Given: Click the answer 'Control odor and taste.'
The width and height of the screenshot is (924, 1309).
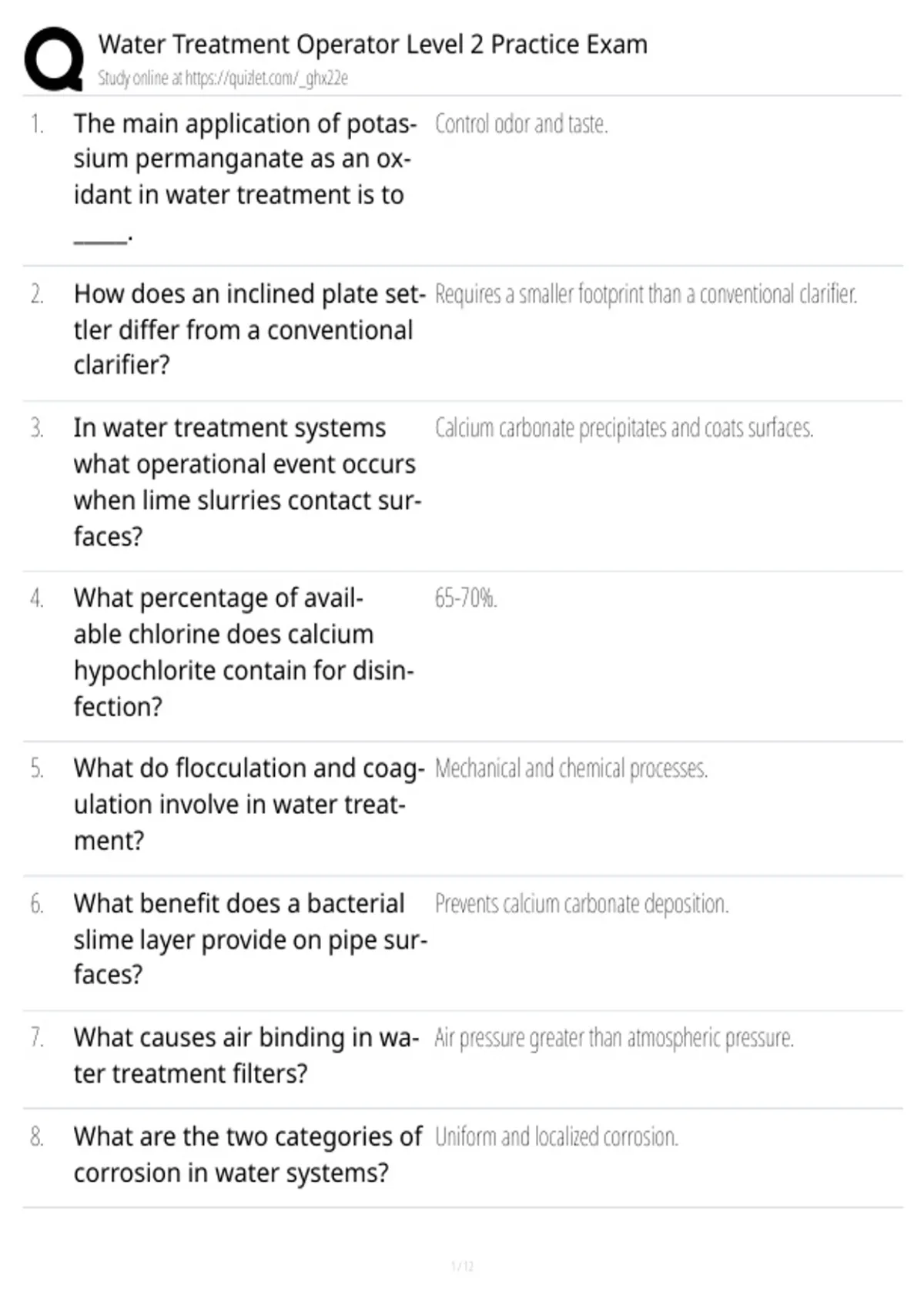Looking at the screenshot, I should (x=521, y=124).
